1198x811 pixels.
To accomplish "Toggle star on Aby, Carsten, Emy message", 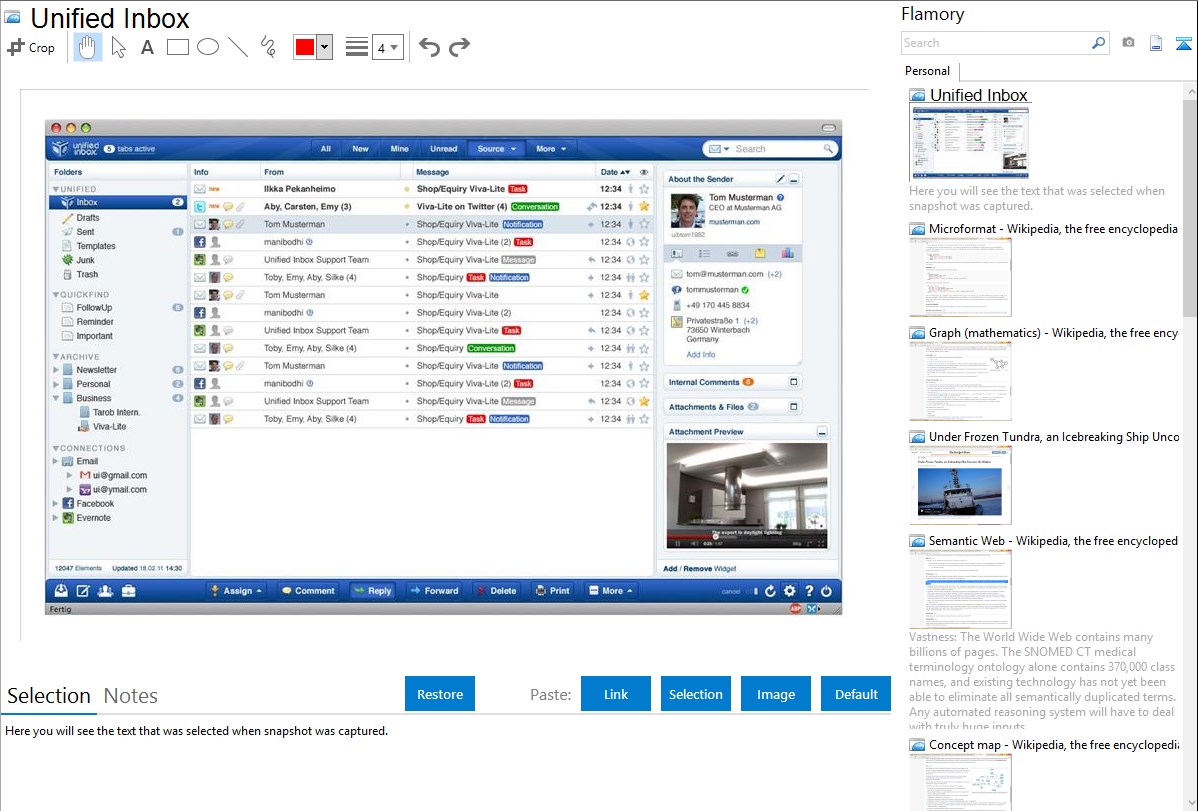I will 645,206.
